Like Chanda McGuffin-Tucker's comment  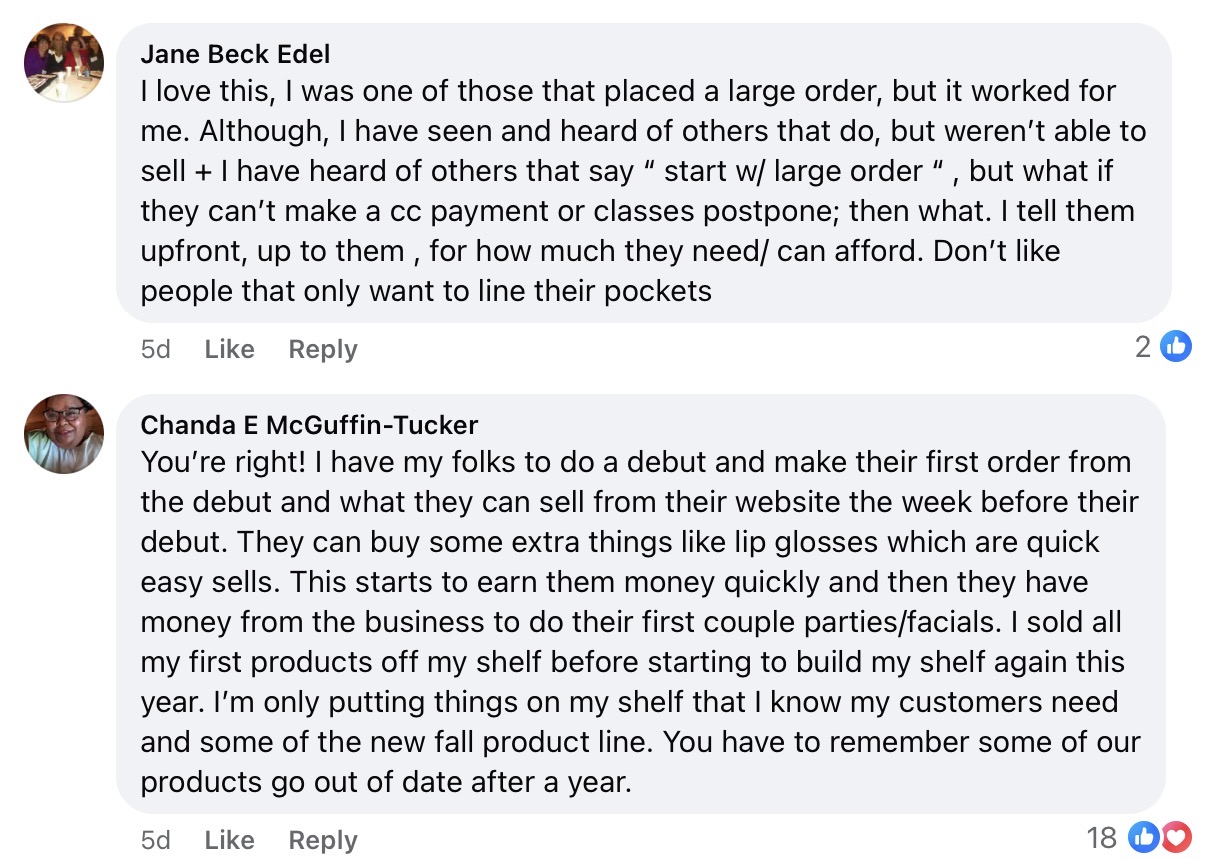[x=229, y=840]
